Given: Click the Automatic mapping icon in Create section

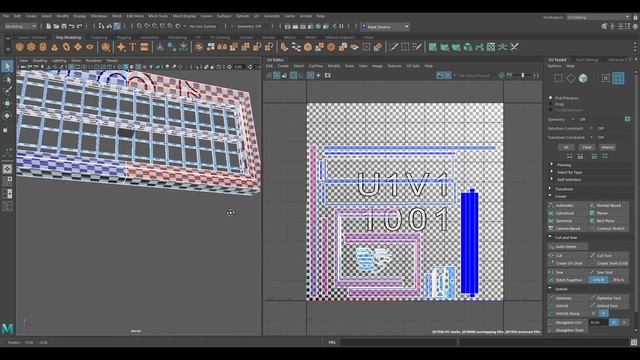Looking at the screenshot, I should click(x=551, y=205).
